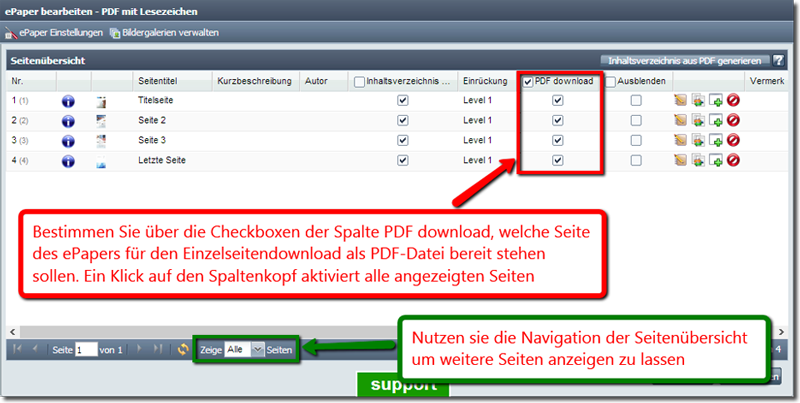The height and width of the screenshot is (403, 800).
Task: Click the green-plus add icon for Titelseite
Action: (x=716, y=100)
